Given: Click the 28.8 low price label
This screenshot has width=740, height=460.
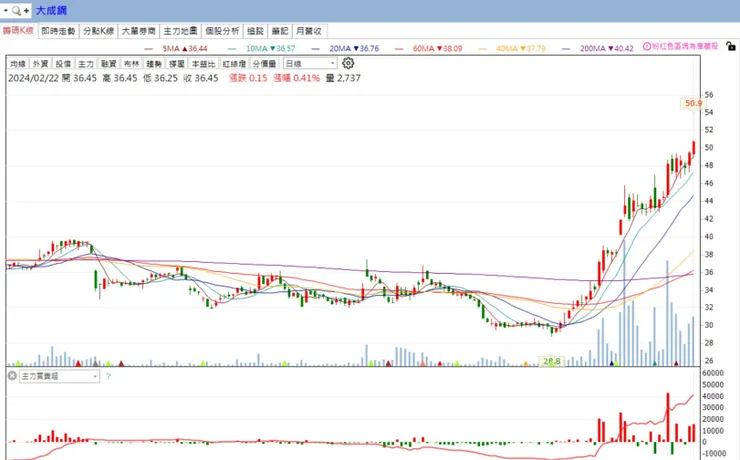Looking at the screenshot, I should click(551, 361).
